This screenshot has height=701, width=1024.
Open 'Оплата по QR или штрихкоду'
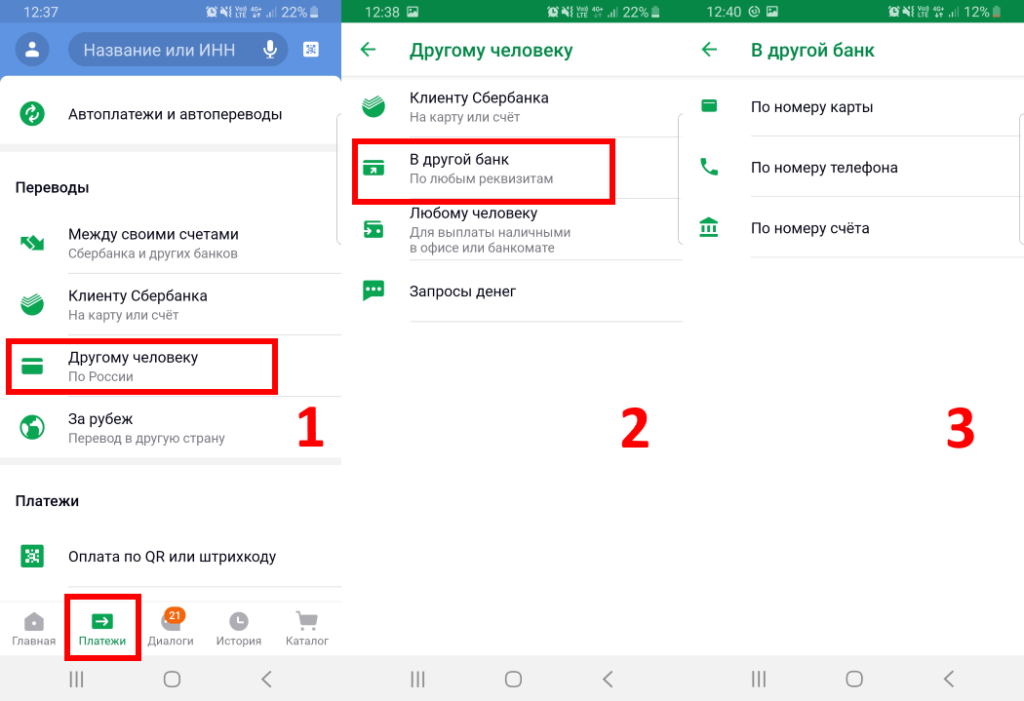tap(170, 556)
